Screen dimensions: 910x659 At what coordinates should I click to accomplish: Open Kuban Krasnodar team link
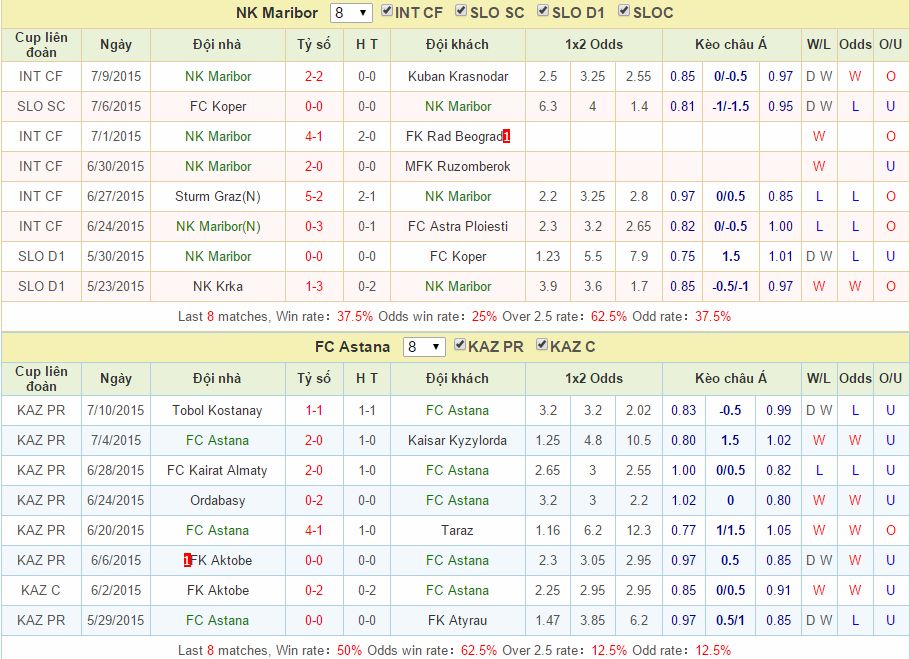(458, 77)
